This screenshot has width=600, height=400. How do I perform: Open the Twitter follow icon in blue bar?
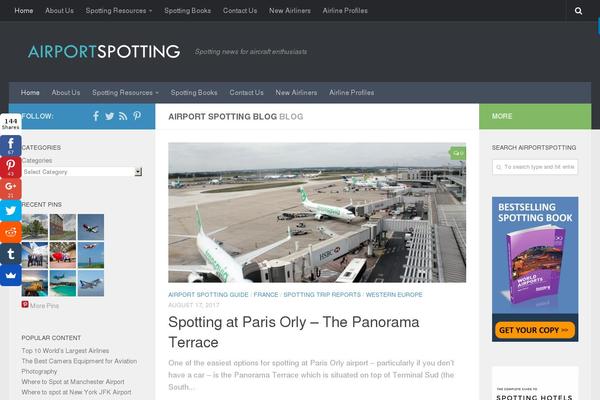(x=109, y=116)
